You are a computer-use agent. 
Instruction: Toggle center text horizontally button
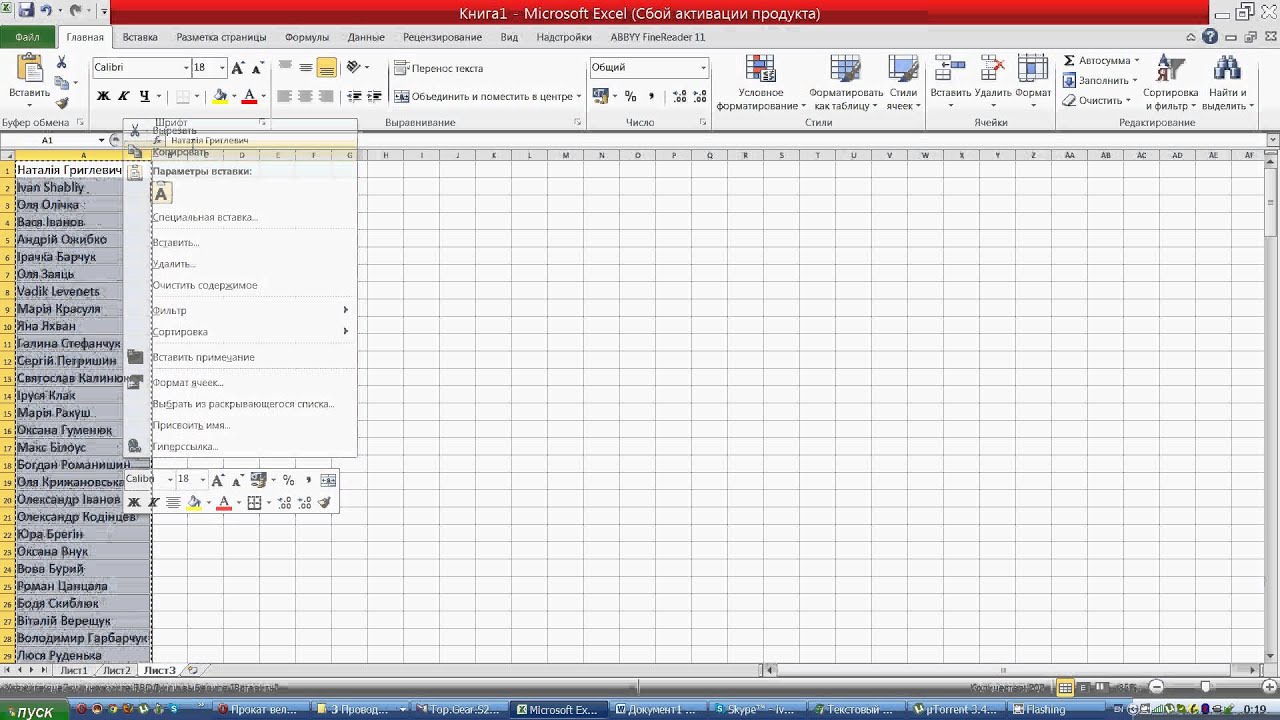(x=305, y=96)
